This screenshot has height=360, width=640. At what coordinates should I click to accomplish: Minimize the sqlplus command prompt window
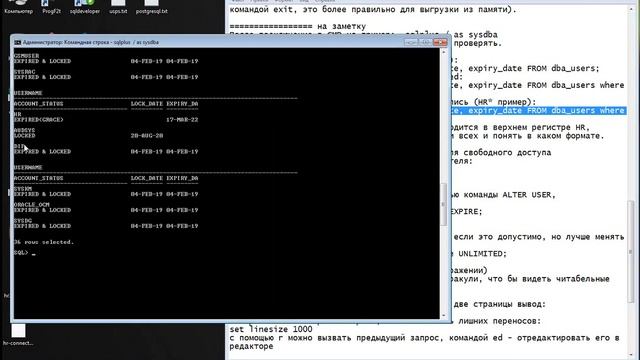tap(411, 42)
